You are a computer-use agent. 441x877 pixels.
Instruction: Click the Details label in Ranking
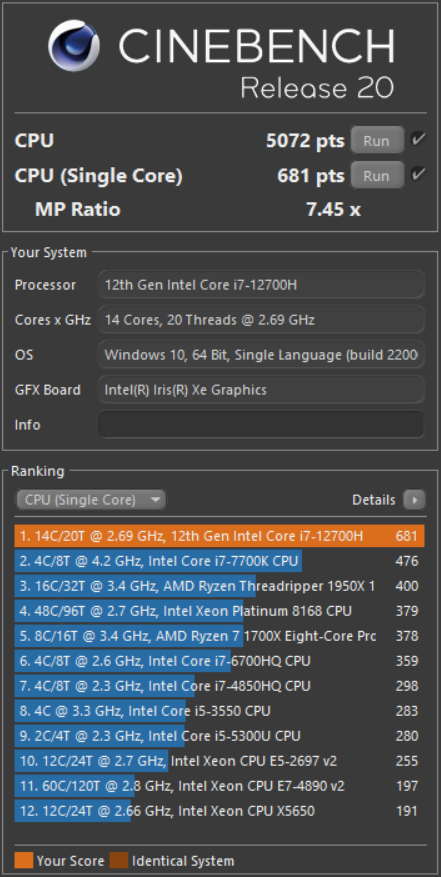[373, 499]
